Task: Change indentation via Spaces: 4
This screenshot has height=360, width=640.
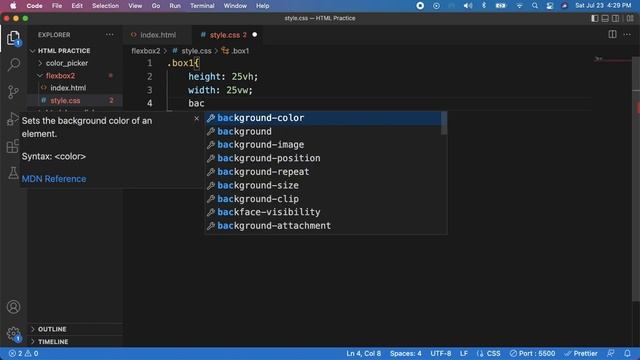Action: click(405, 353)
